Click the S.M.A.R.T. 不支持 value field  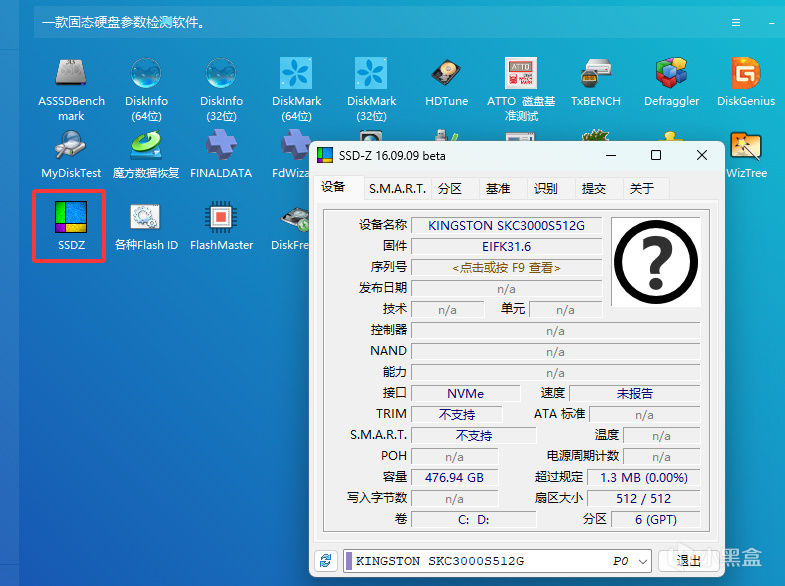pyautogui.click(x=474, y=436)
